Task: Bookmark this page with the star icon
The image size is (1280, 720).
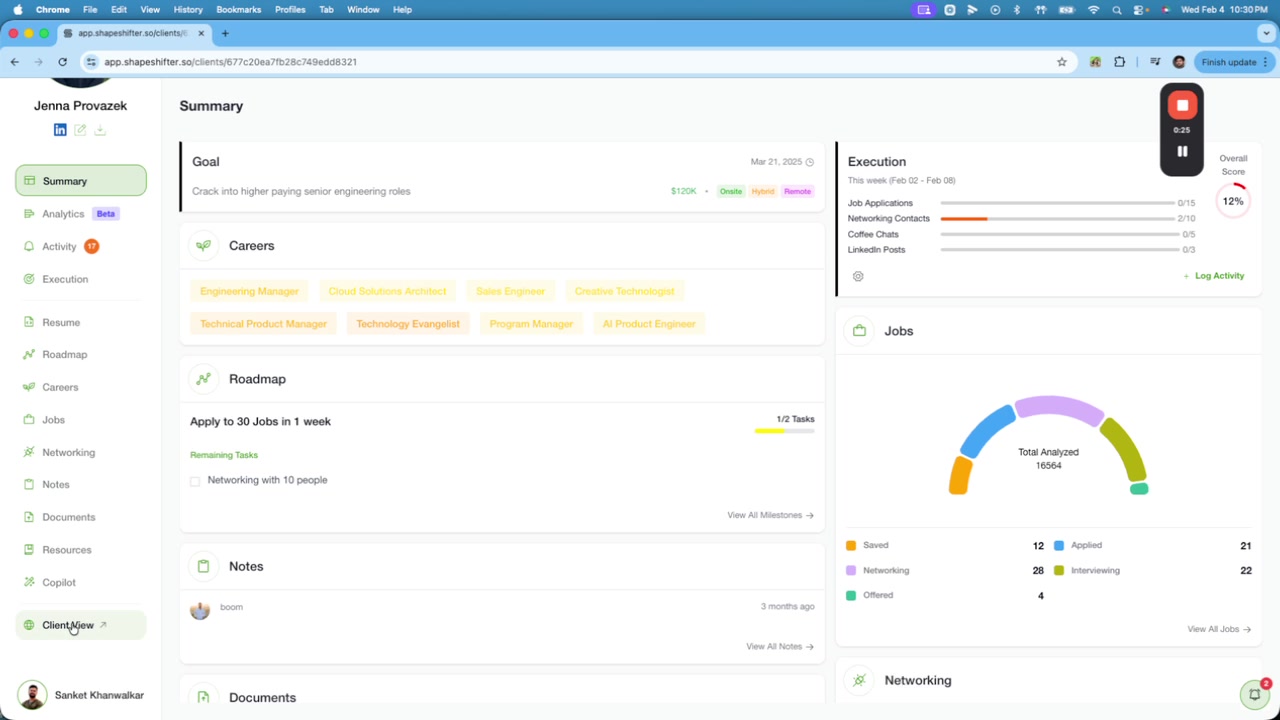Action: 1062,62
